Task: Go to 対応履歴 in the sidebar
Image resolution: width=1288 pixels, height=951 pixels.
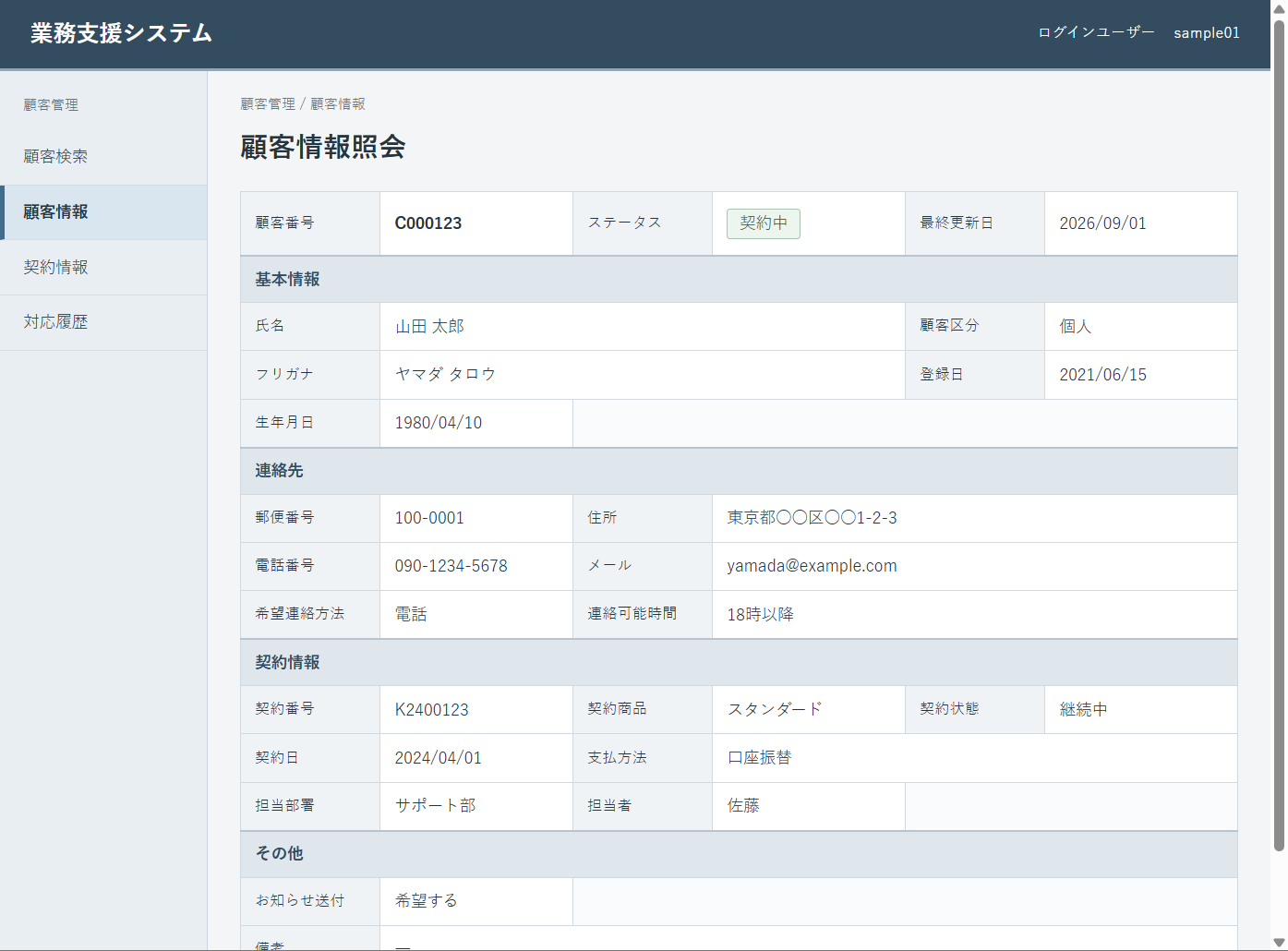Action: [103, 322]
